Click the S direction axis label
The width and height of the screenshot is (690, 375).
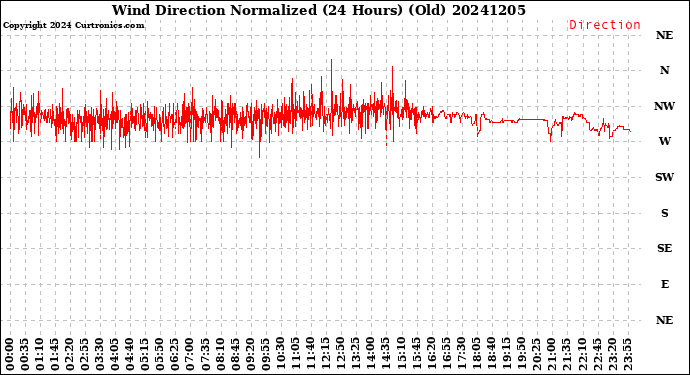click(x=664, y=213)
